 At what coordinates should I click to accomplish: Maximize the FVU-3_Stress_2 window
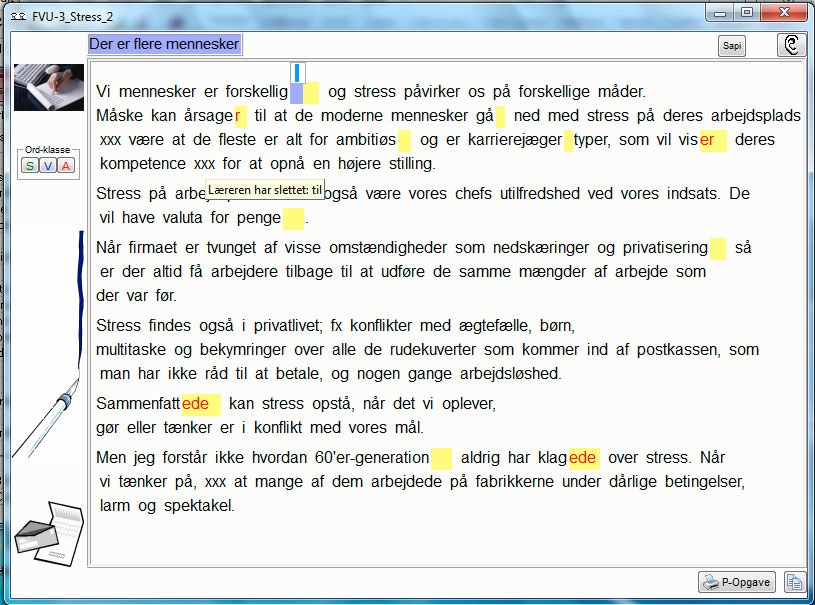[747, 13]
